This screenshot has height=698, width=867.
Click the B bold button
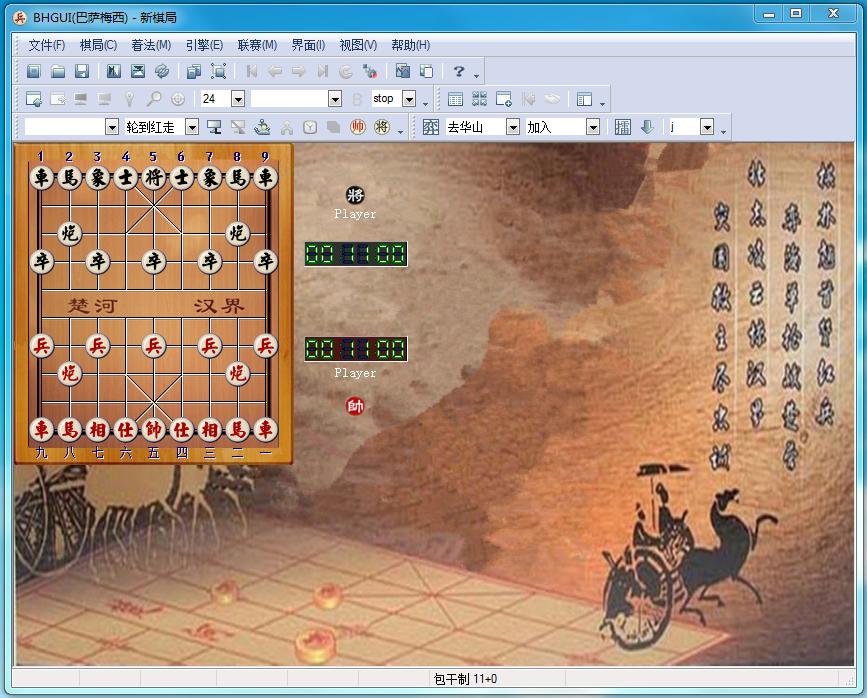[x=357, y=97]
